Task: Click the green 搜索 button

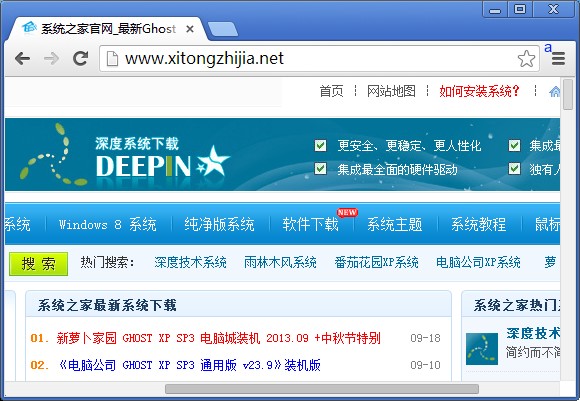Action: click(x=38, y=264)
